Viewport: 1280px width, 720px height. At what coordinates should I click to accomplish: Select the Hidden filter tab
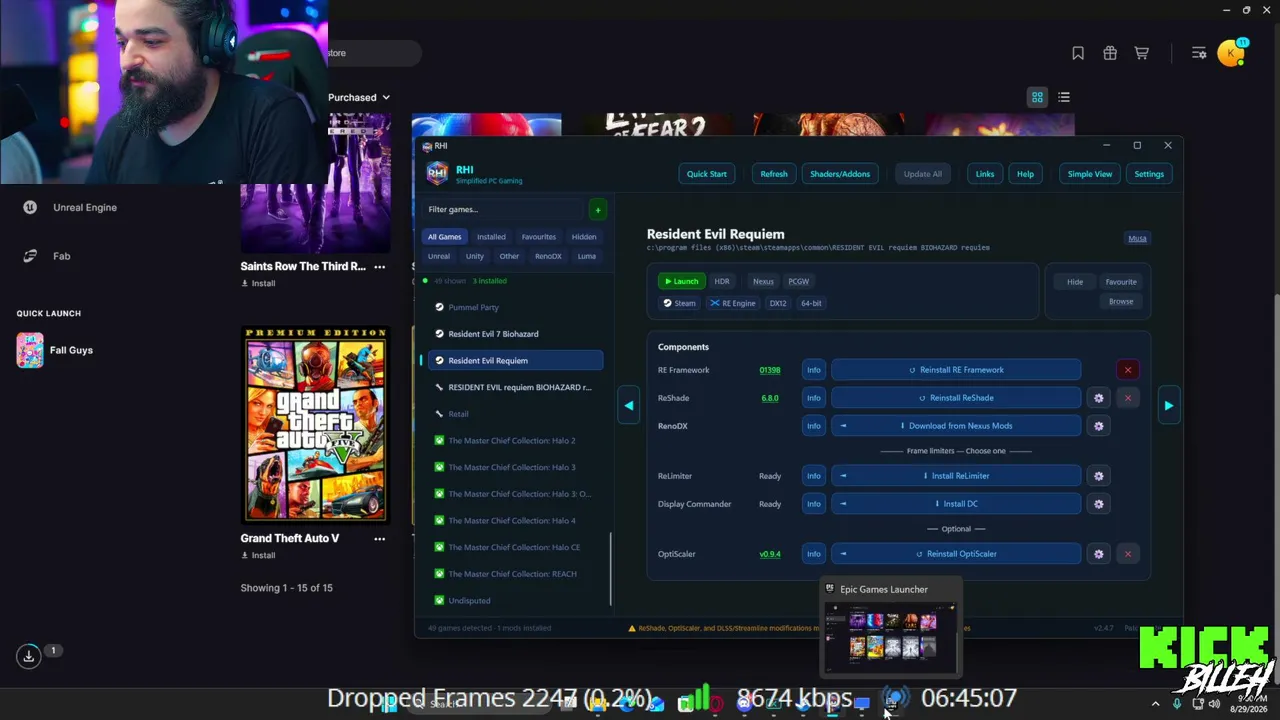[584, 237]
